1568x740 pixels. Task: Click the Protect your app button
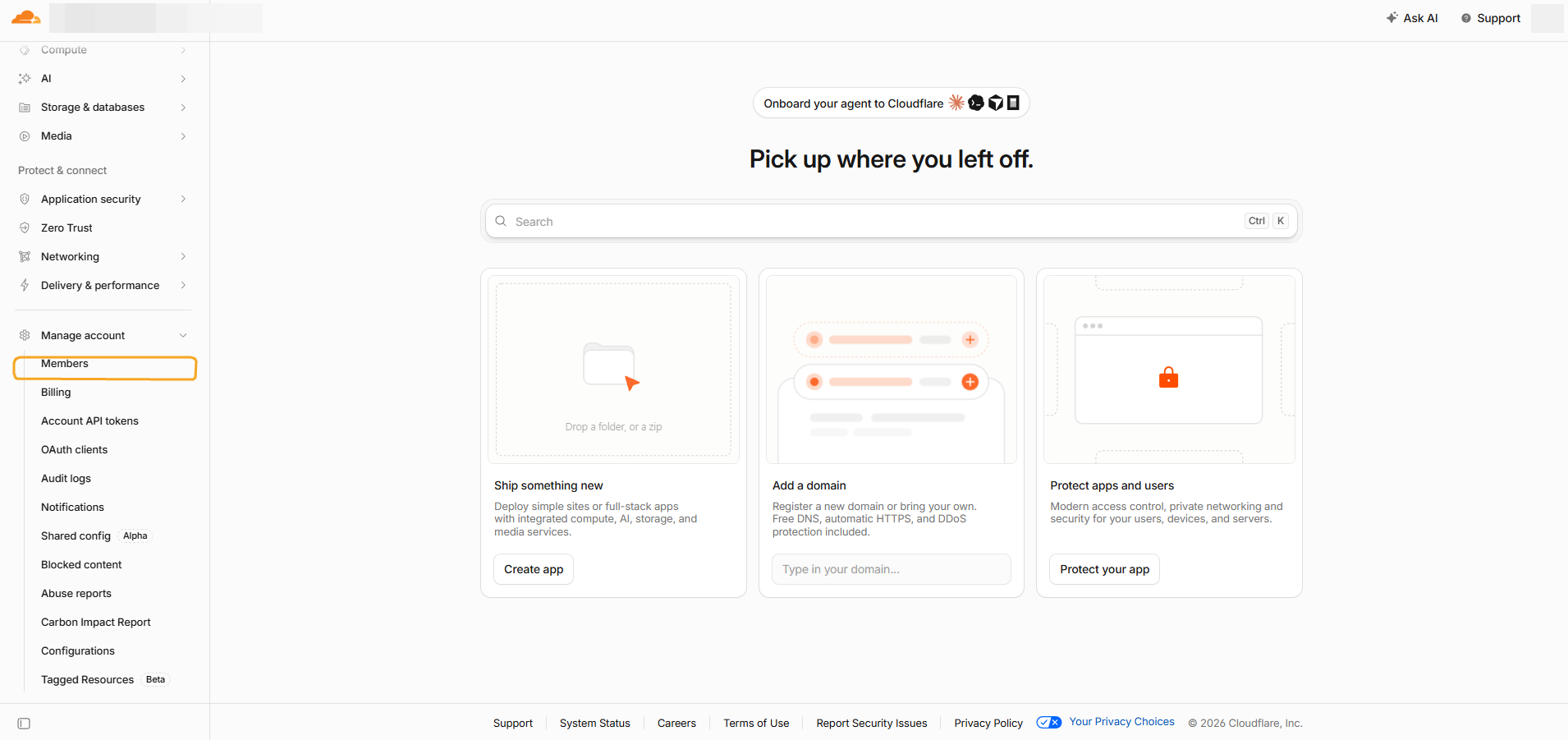point(1104,569)
